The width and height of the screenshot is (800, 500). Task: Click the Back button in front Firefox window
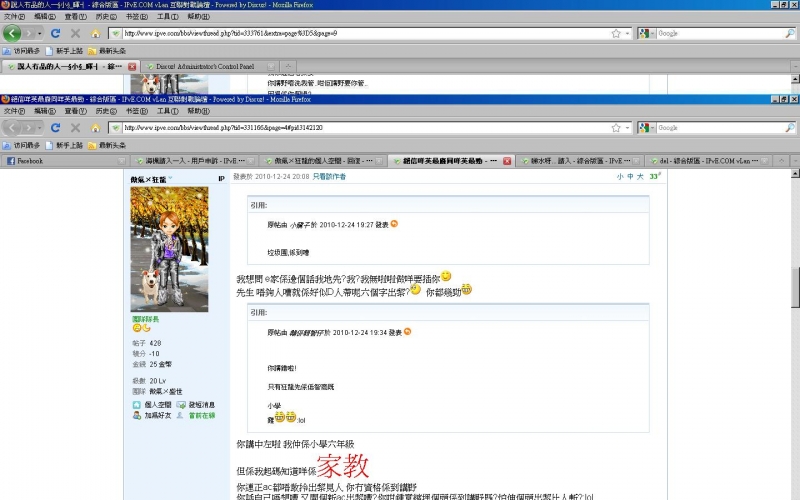click(13, 128)
